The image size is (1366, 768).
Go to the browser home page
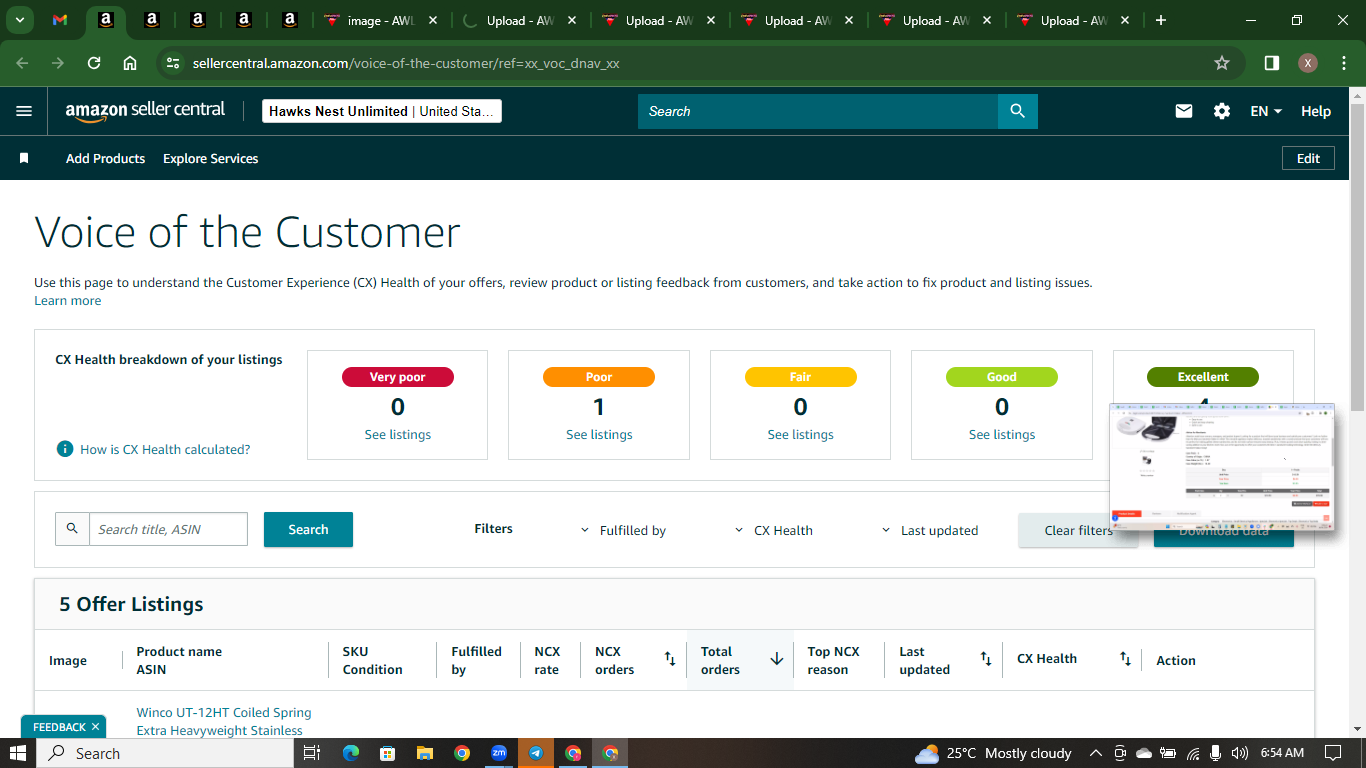click(130, 63)
